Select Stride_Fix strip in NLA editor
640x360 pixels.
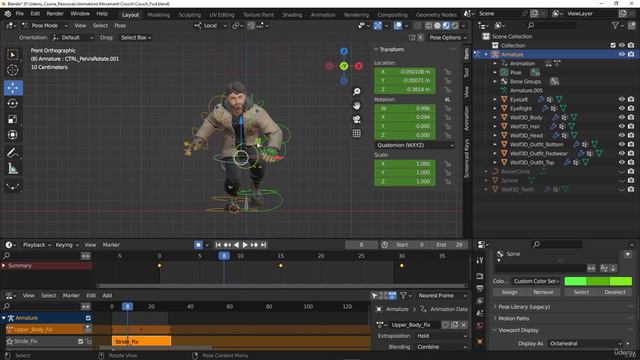pos(142,341)
